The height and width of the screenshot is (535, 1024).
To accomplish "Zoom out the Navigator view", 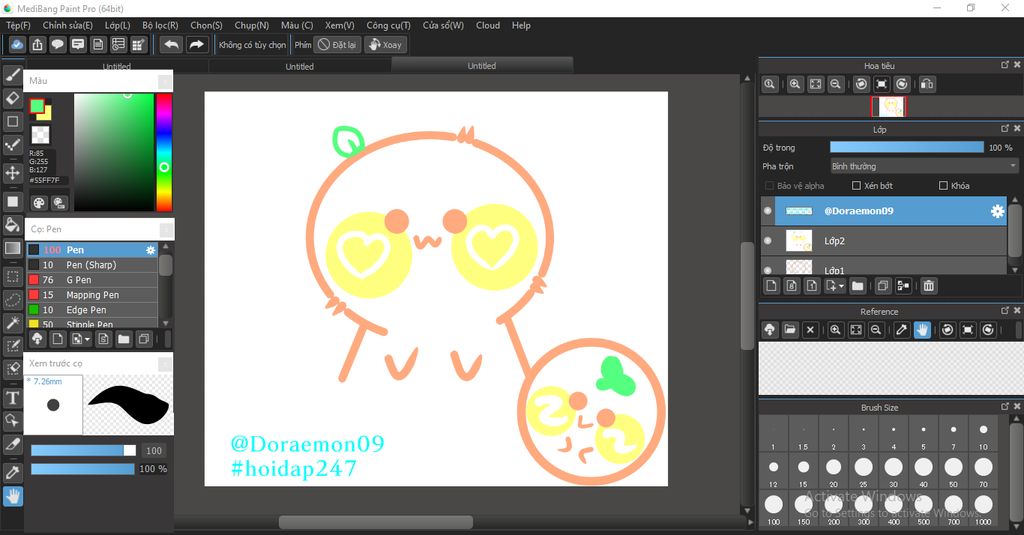I will click(835, 84).
